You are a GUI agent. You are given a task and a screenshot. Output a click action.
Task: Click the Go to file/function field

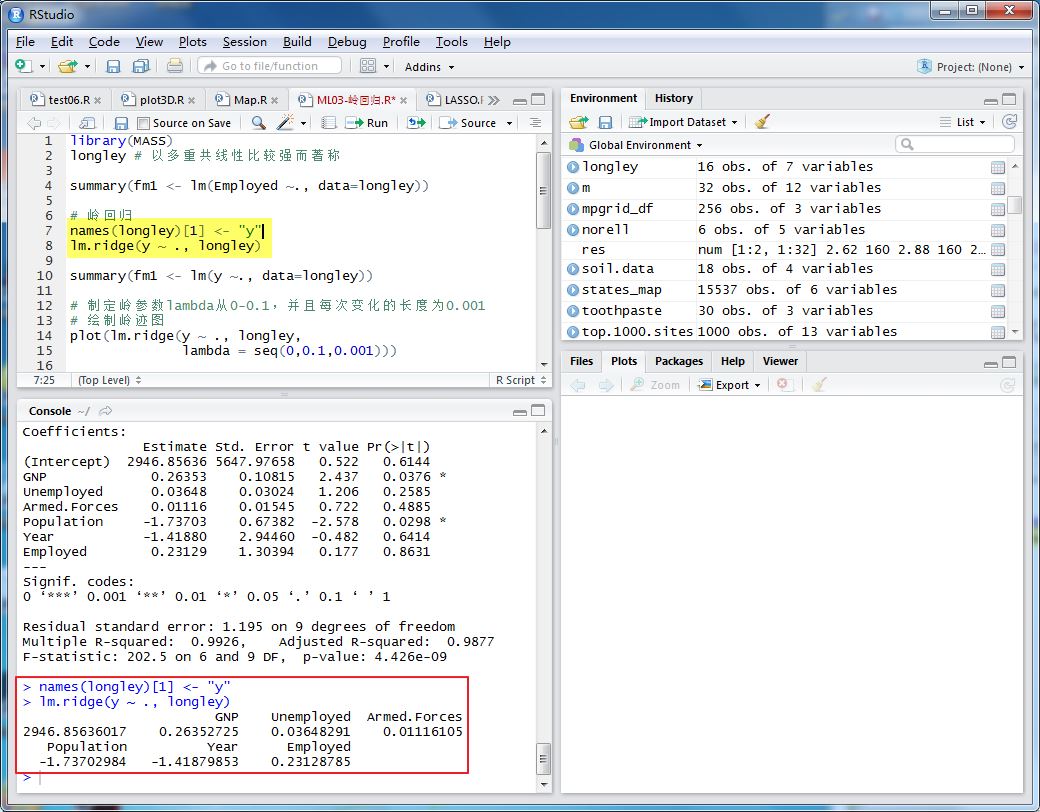click(x=269, y=66)
